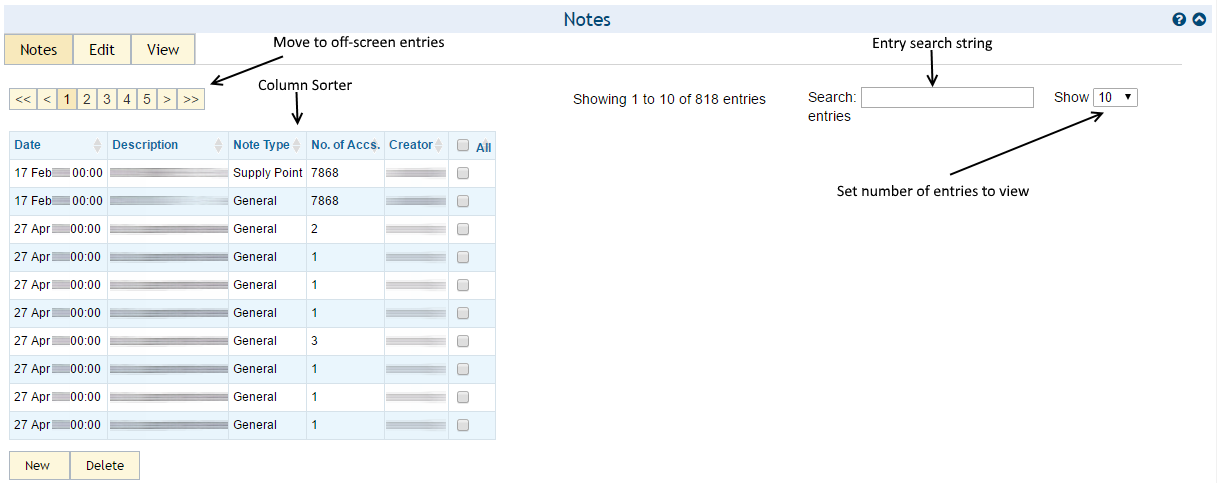Go to the first page of entries

pos(23,99)
